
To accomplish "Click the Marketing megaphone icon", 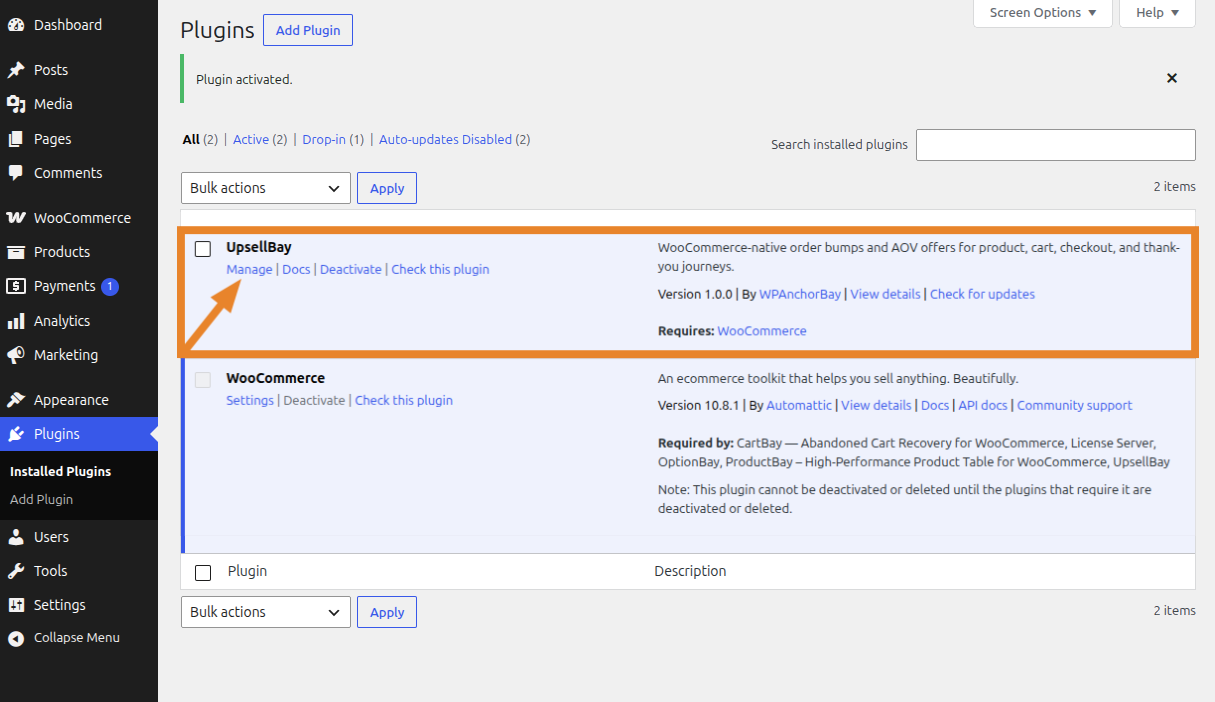I will pyautogui.click(x=16, y=355).
